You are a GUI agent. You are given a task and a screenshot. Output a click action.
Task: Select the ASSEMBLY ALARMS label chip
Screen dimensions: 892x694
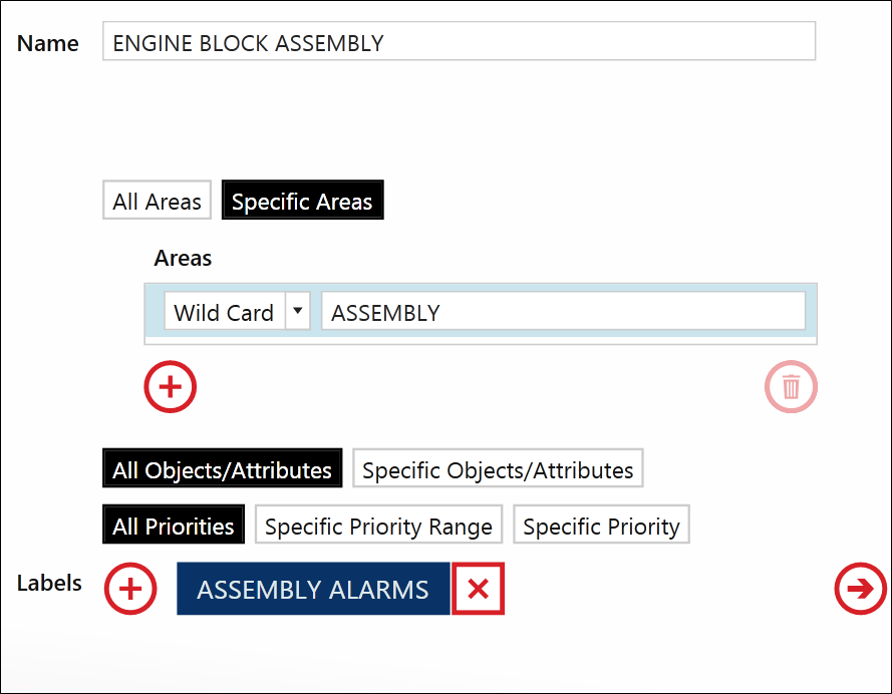pos(313,589)
